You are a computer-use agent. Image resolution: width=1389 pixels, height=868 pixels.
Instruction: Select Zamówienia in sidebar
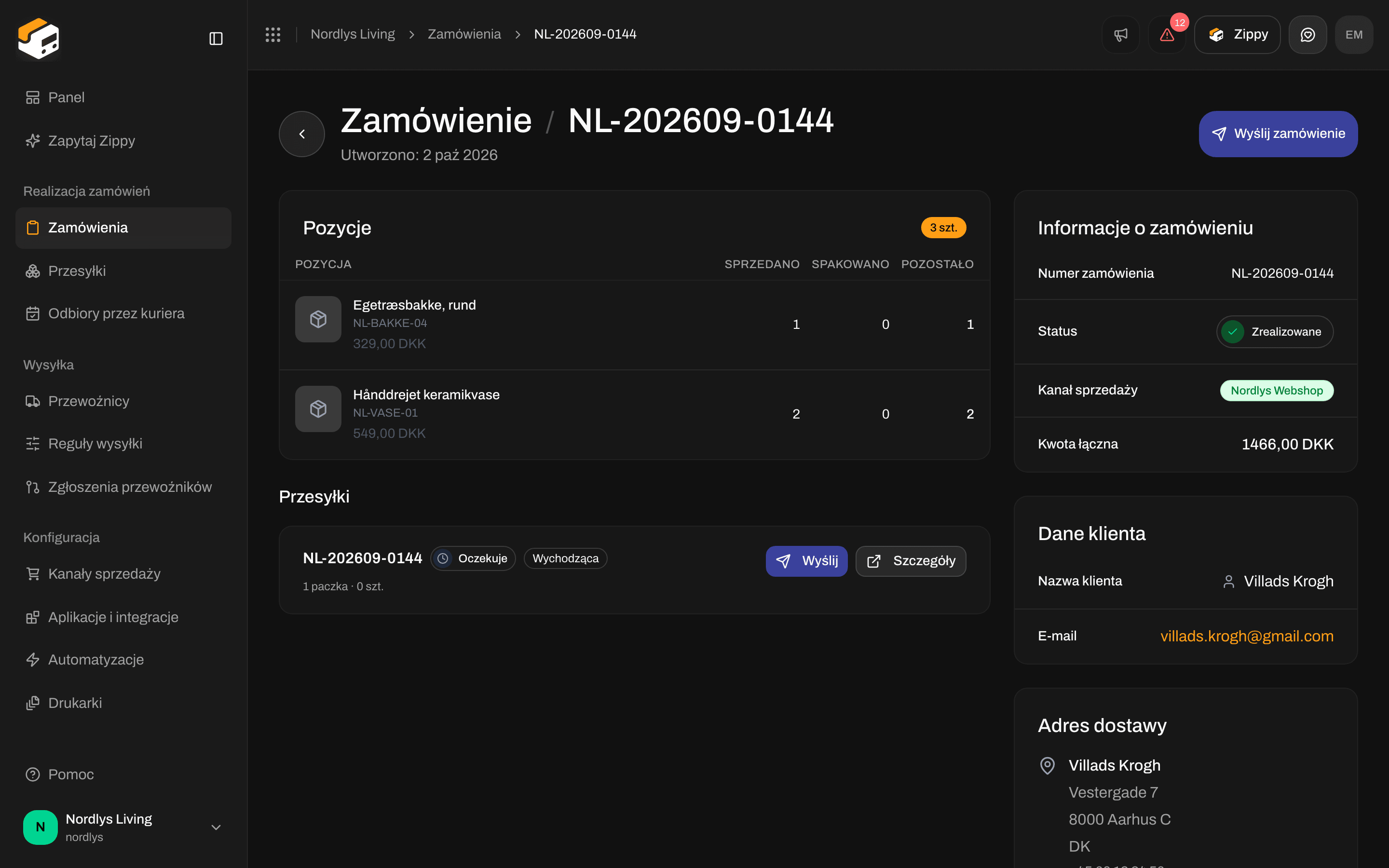tap(123, 228)
